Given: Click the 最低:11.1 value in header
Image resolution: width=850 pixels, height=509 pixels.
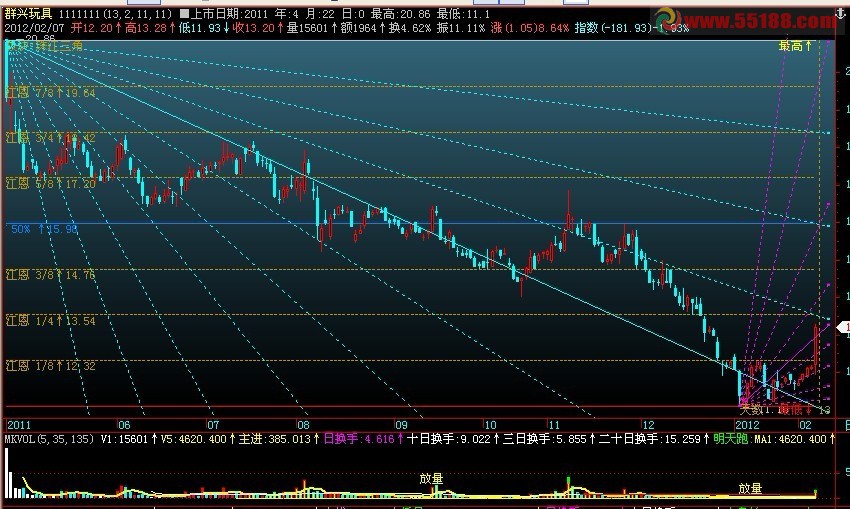Looking at the screenshot, I should coord(463,14).
